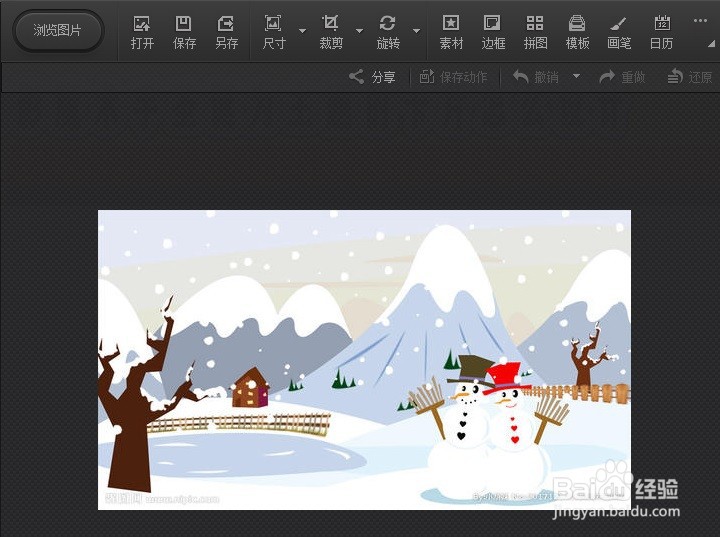Click the 还原 restore button
720x537 pixels.
click(690, 77)
